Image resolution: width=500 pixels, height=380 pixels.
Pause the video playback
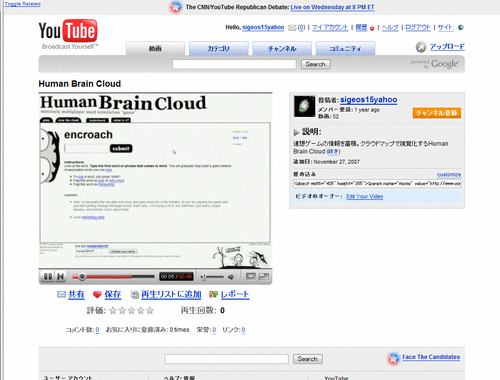[48, 276]
